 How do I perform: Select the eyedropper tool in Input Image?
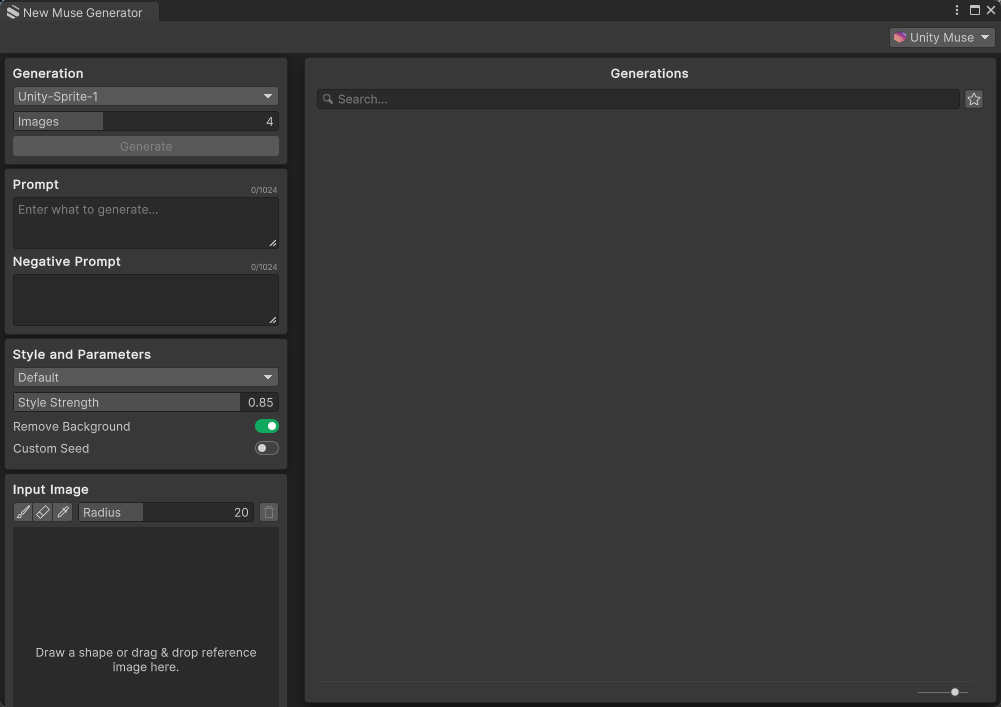click(63, 512)
